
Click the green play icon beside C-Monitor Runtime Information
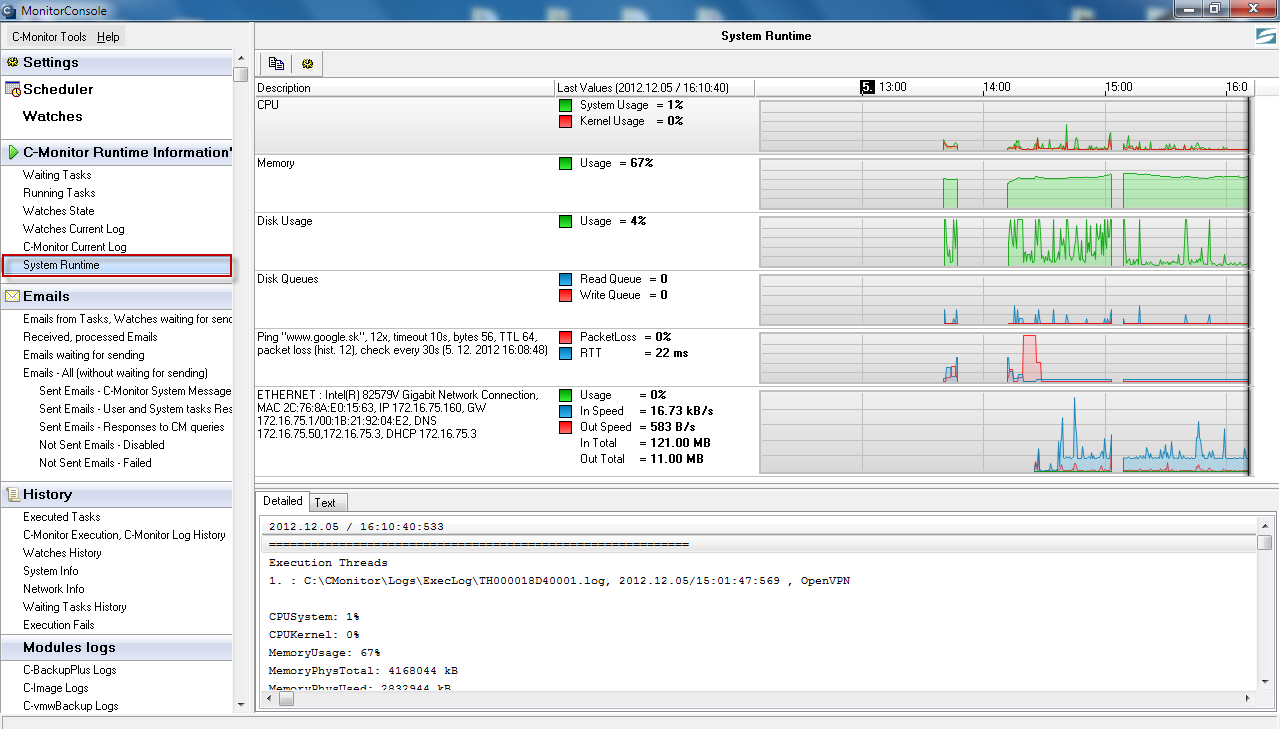pos(13,152)
